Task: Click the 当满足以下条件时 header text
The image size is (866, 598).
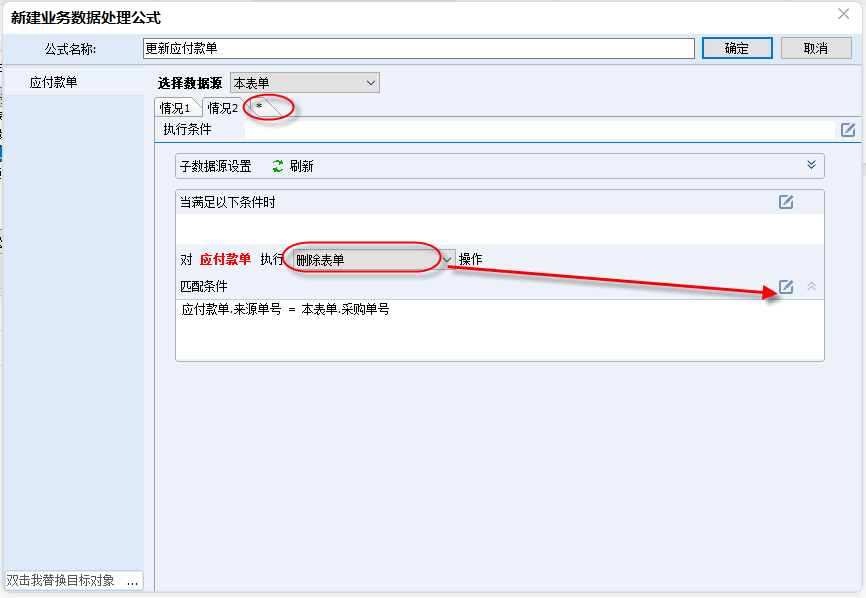Action: [228, 203]
